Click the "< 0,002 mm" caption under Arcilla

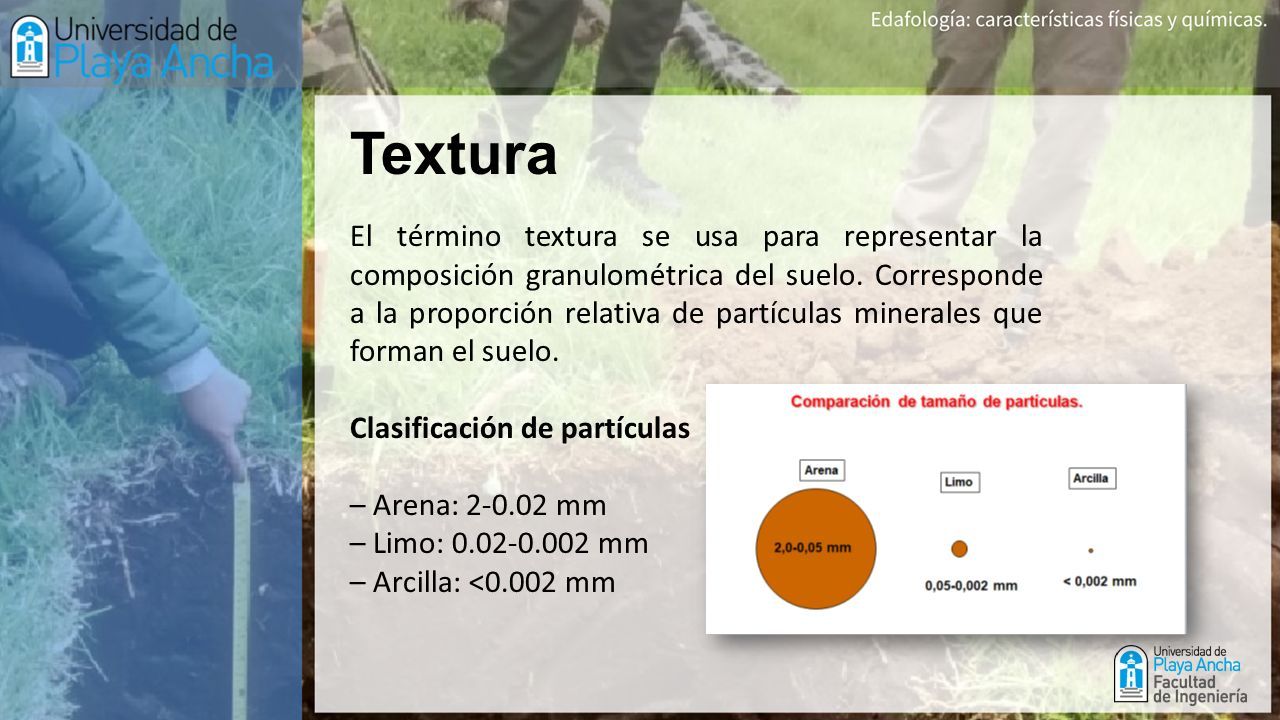pos(1099,581)
